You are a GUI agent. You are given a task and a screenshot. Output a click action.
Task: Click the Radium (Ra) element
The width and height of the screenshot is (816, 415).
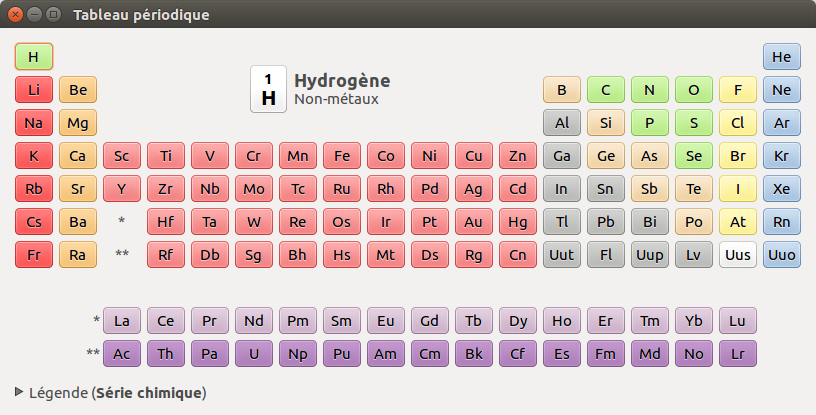pyautogui.click(x=78, y=255)
